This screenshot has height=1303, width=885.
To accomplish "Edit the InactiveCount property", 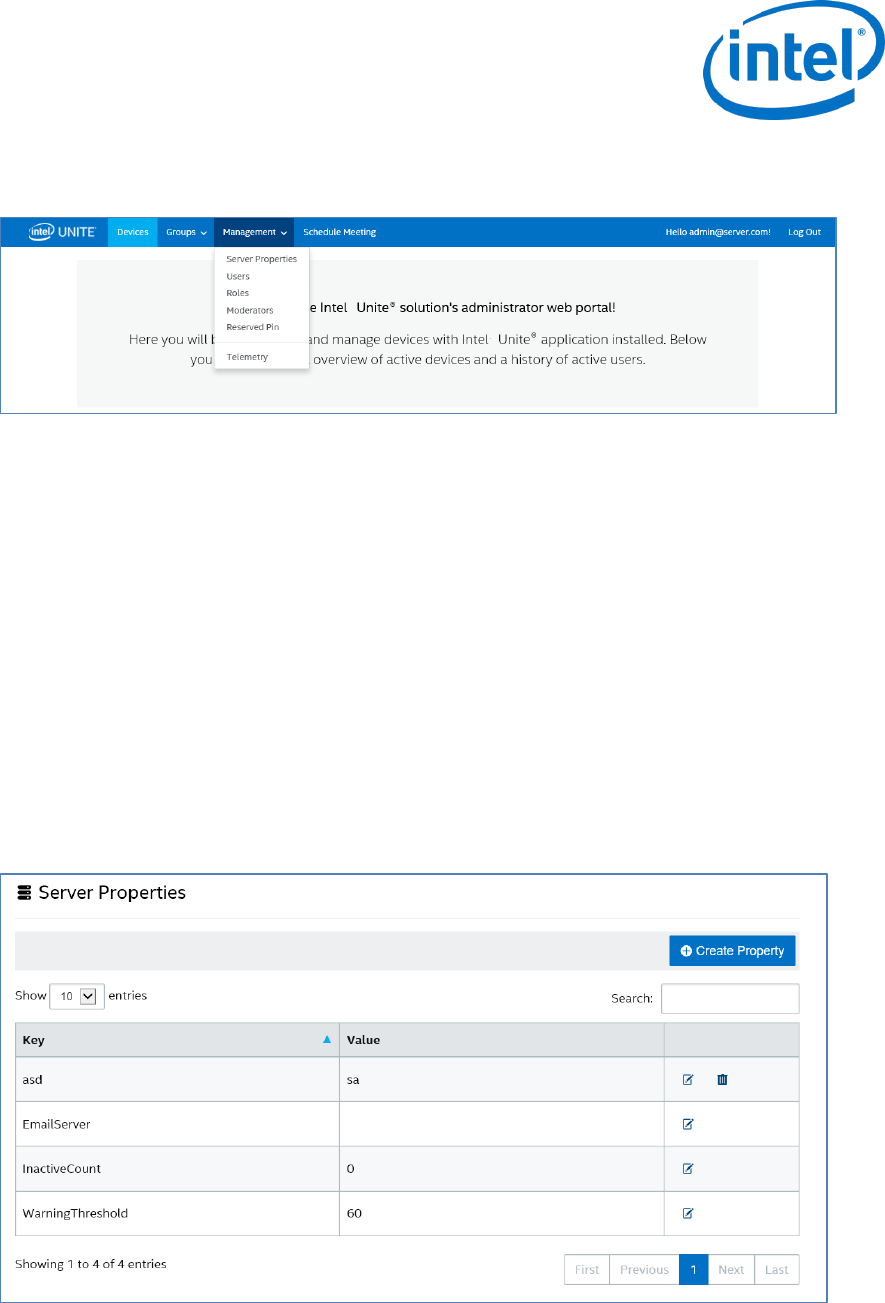I will pos(688,1168).
